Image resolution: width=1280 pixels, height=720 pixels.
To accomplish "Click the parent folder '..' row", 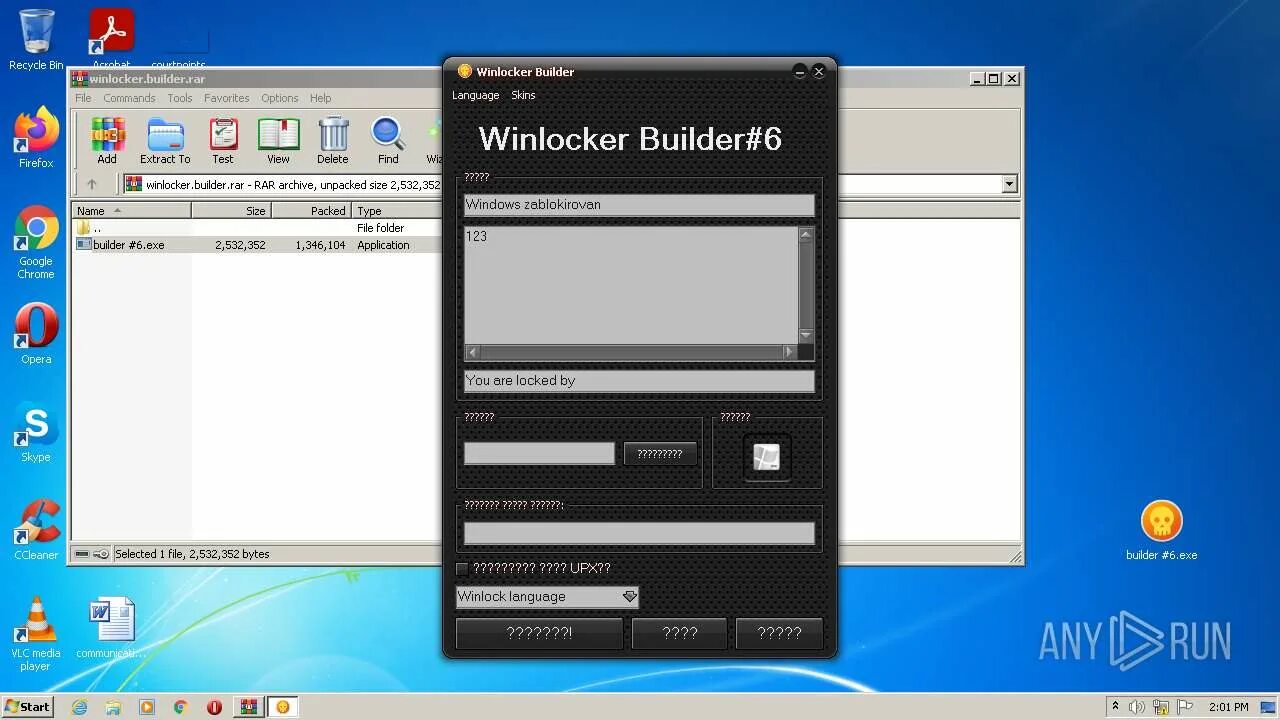I will pyautogui.click(x=258, y=228).
